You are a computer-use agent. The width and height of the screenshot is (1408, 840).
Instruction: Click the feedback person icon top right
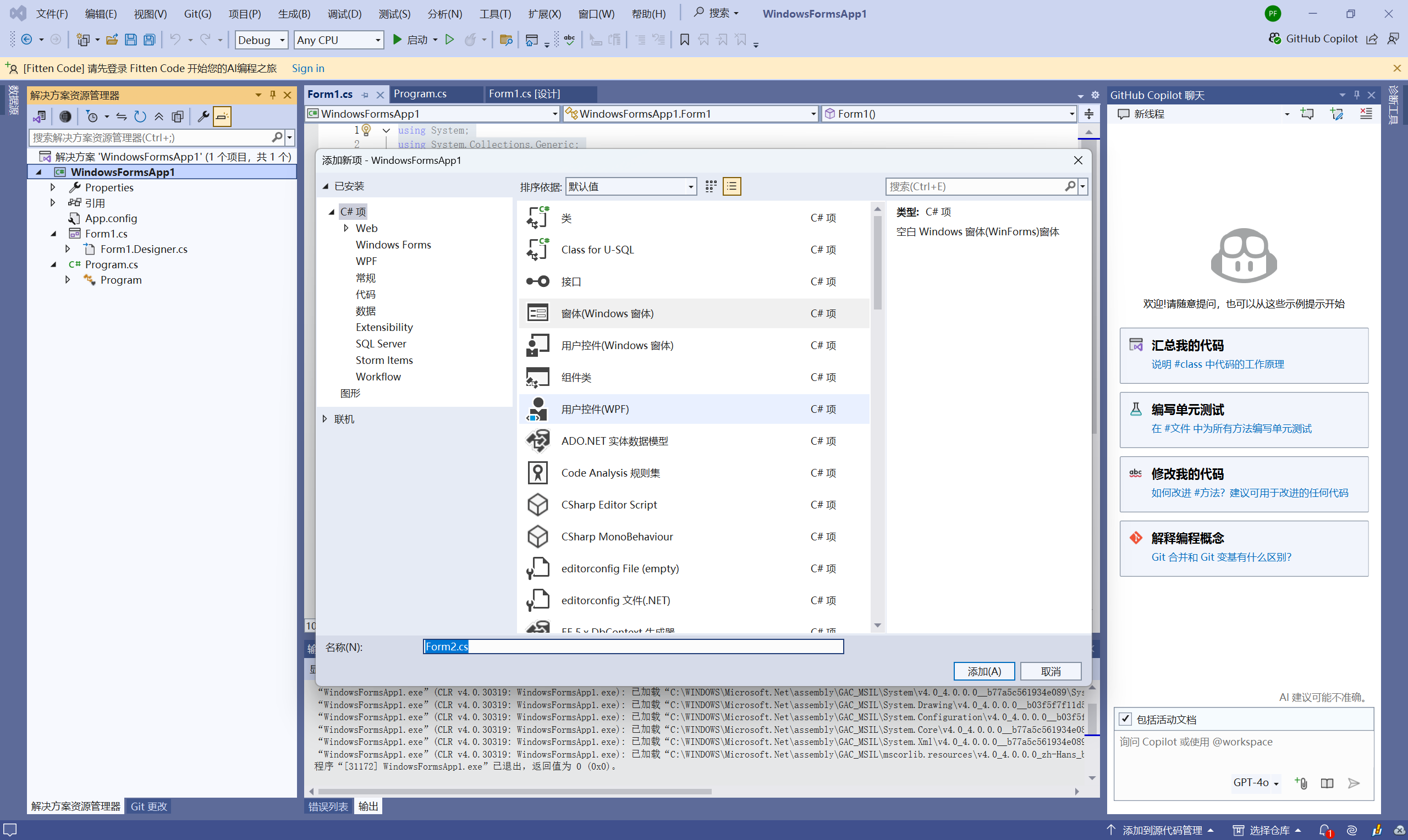point(1393,38)
